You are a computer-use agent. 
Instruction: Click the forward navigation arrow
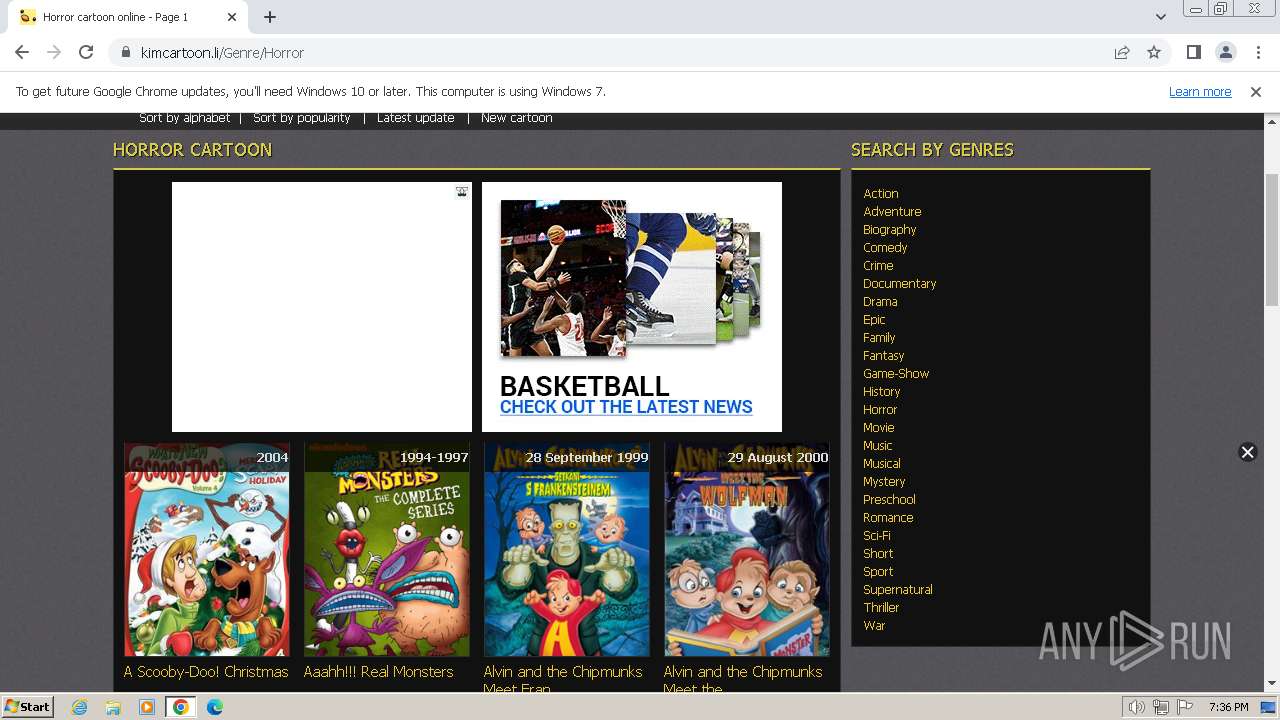coord(54,53)
